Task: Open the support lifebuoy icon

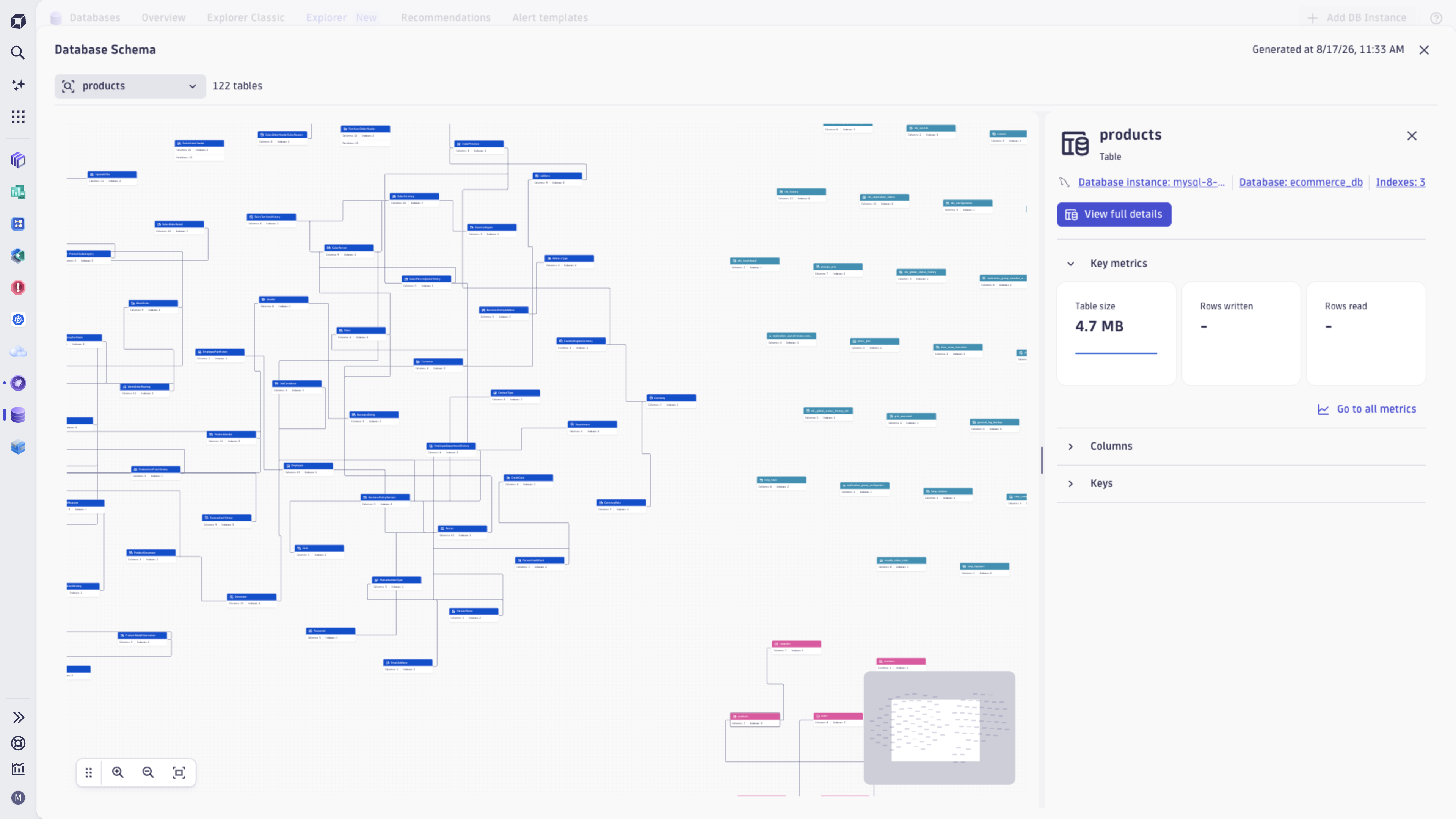Action: pyautogui.click(x=18, y=743)
